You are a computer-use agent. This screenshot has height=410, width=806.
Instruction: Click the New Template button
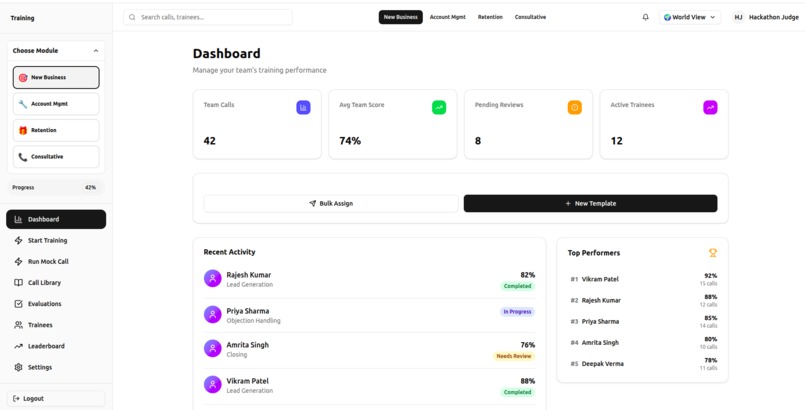(x=591, y=203)
